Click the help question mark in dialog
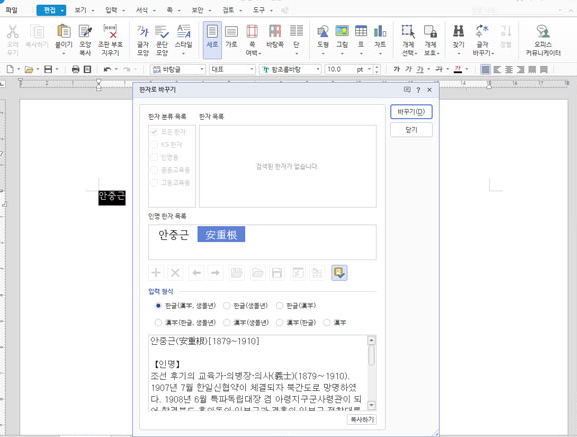 click(x=418, y=90)
